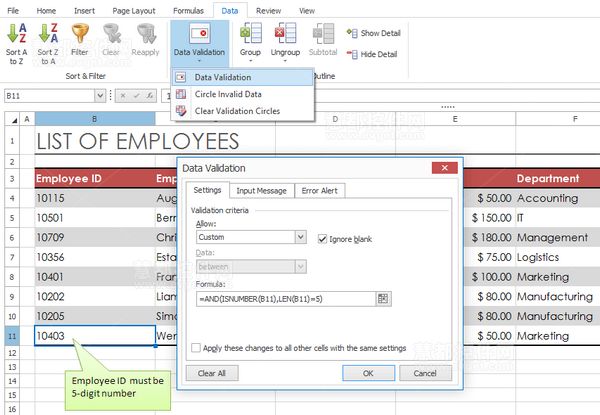Image resolution: width=600 pixels, height=415 pixels.
Task: Click the Sort Z to A icon
Action: coord(48,33)
